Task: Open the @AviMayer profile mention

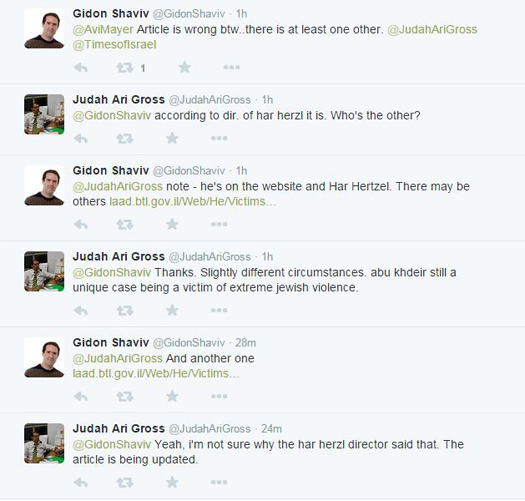Action: pyautogui.click(x=103, y=29)
